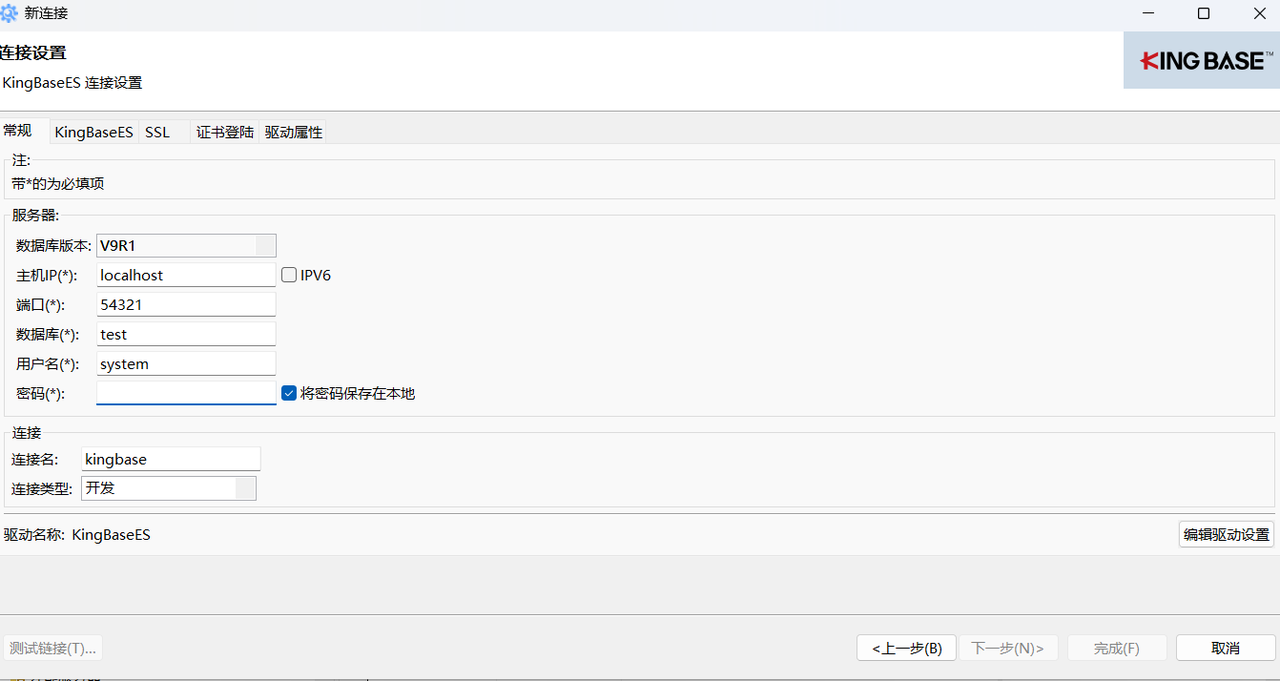Click the 编辑驱动设置 button
The width and height of the screenshot is (1280, 681).
click(1226, 534)
